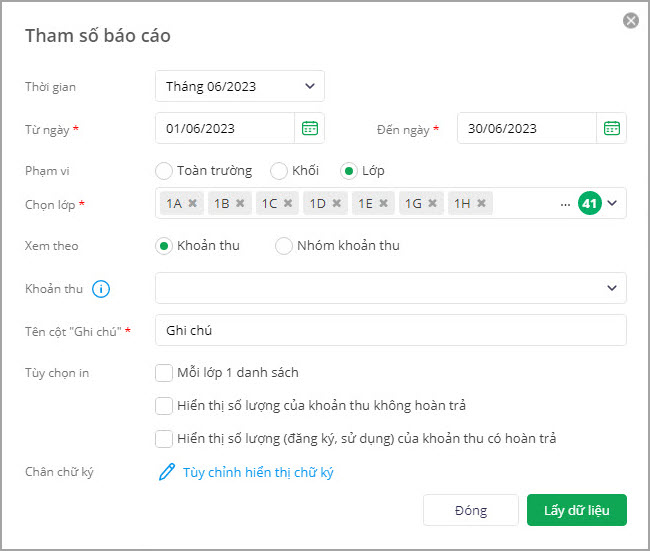Tick the có hoàn trả quantity checkbox

[165, 438]
